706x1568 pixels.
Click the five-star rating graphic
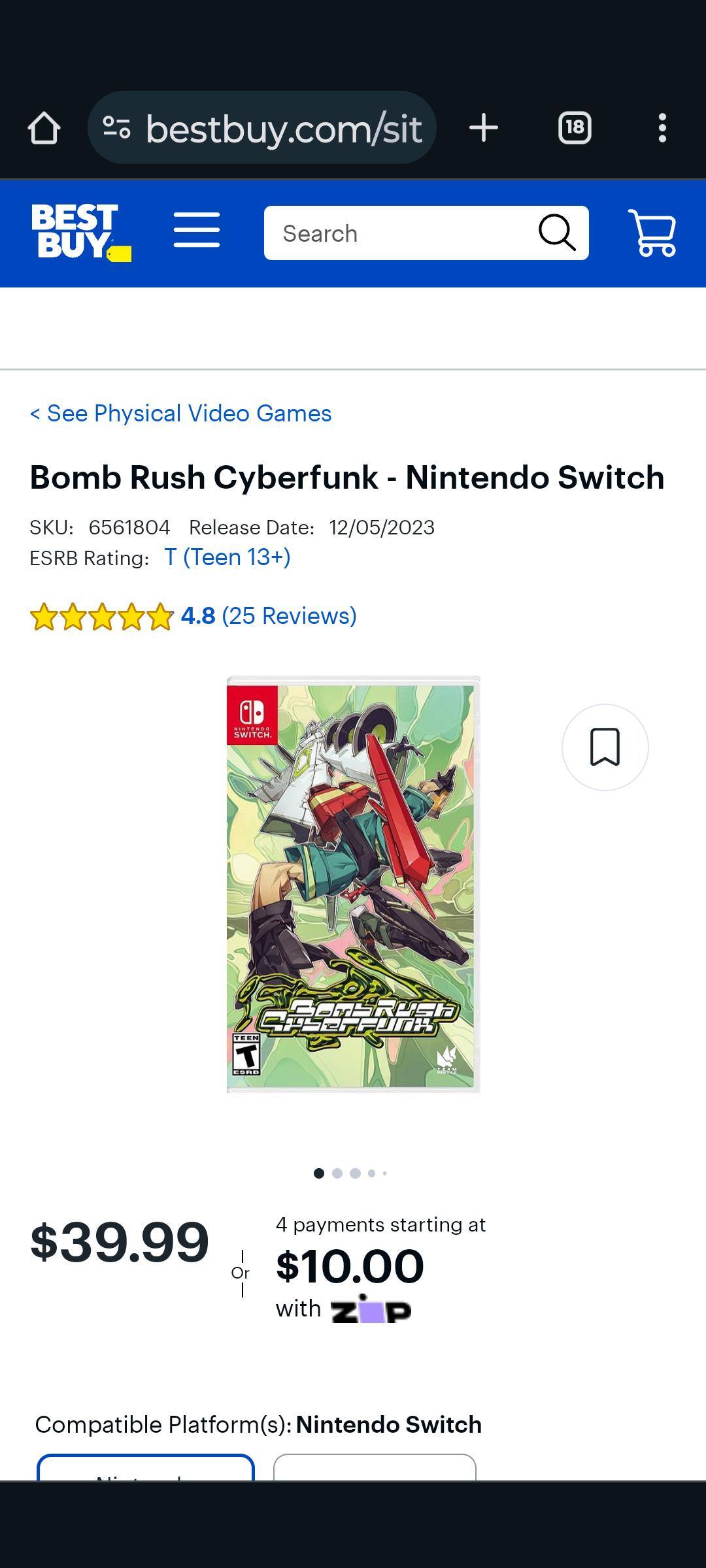[x=101, y=617]
